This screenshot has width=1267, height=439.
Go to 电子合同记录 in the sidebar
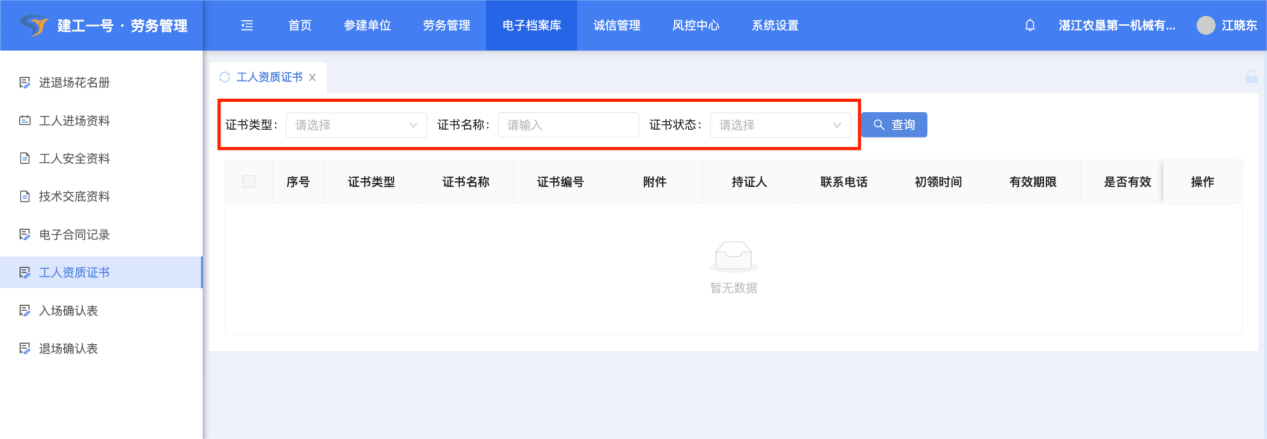(x=74, y=235)
